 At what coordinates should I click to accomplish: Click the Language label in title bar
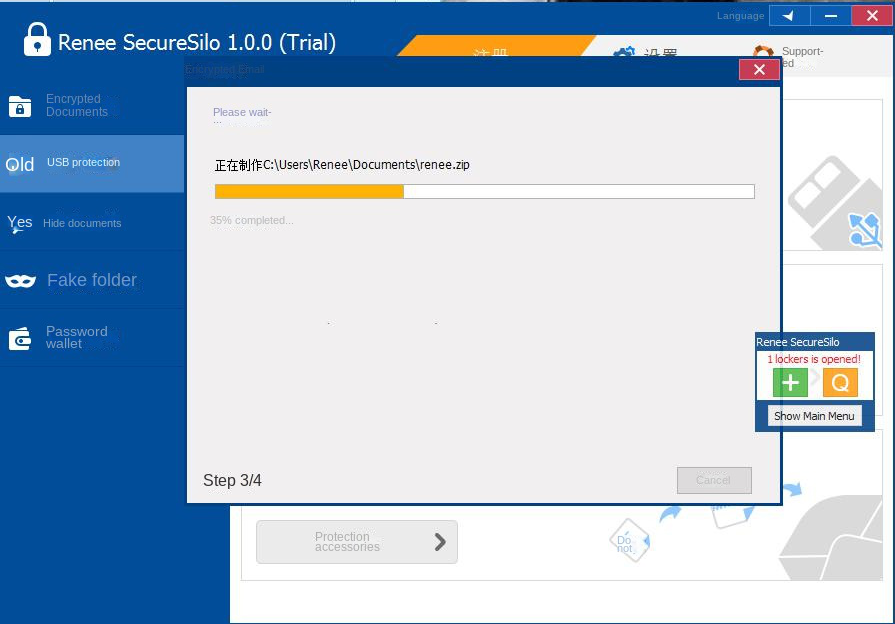pos(740,16)
